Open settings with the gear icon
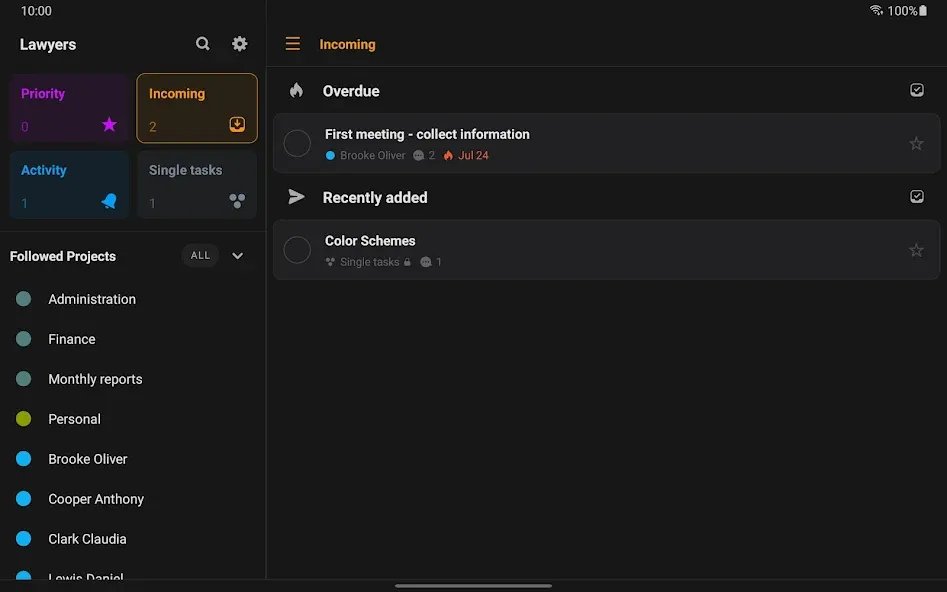Image resolution: width=947 pixels, height=592 pixels. pyautogui.click(x=240, y=43)
